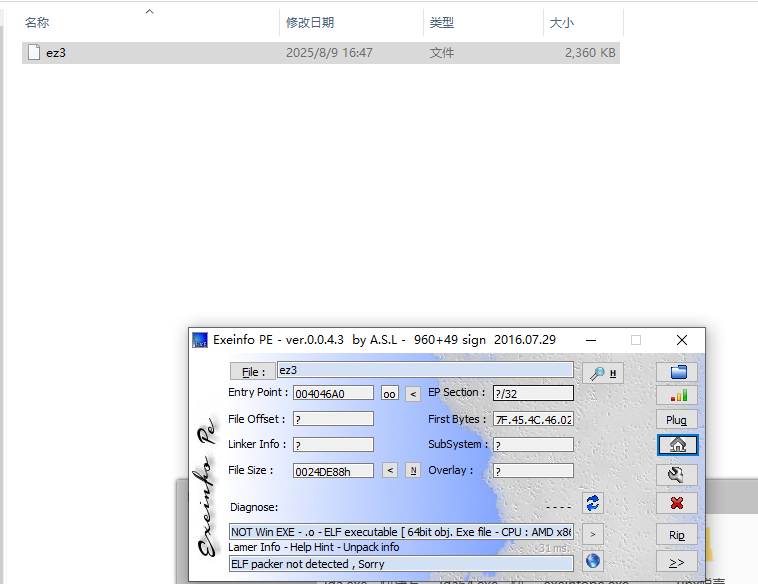
Task: Close the Exeinfo PE window
Action: [x=682, y=340]
